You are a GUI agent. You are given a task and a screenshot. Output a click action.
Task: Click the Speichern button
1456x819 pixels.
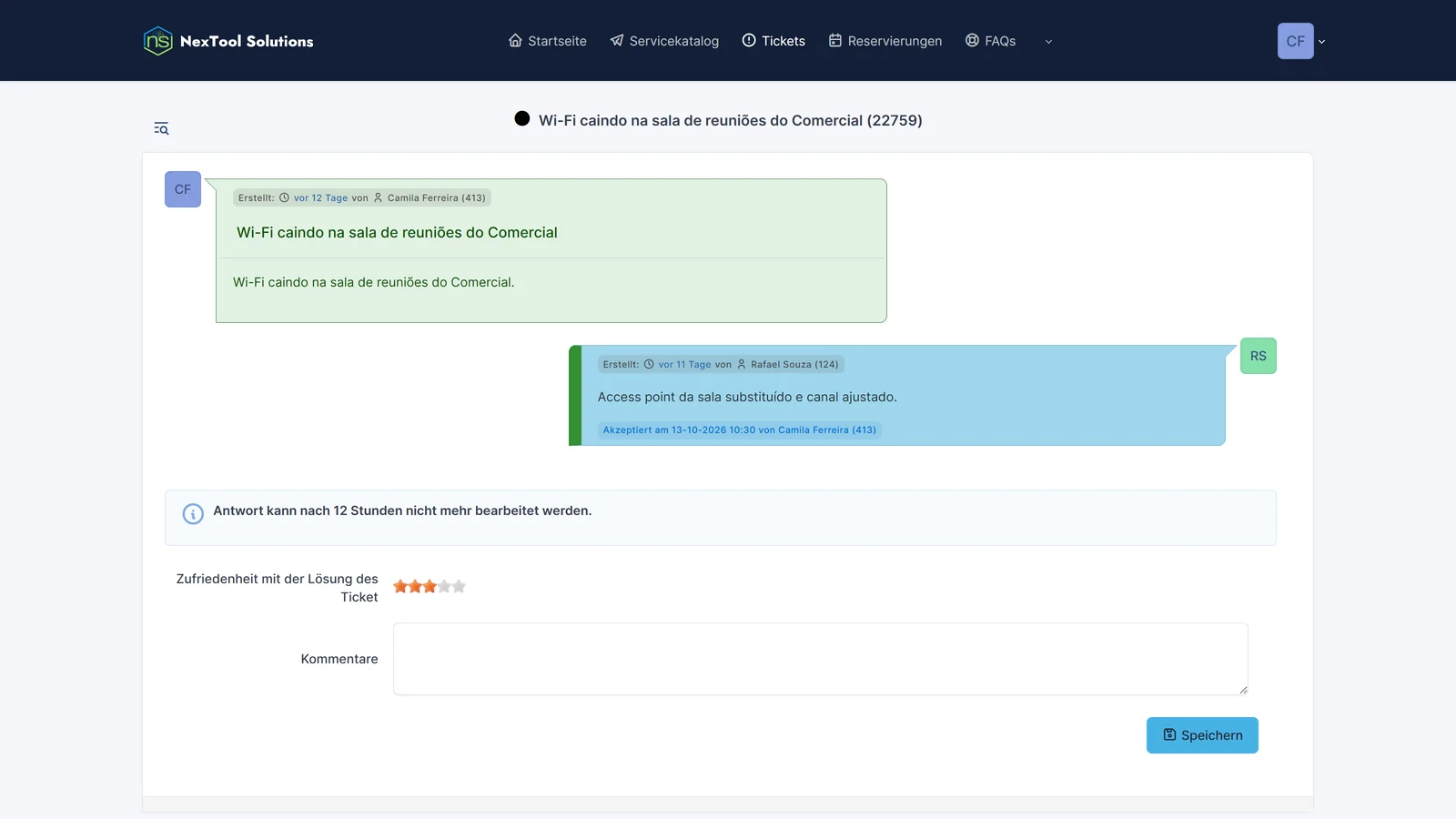[1202, 735]
